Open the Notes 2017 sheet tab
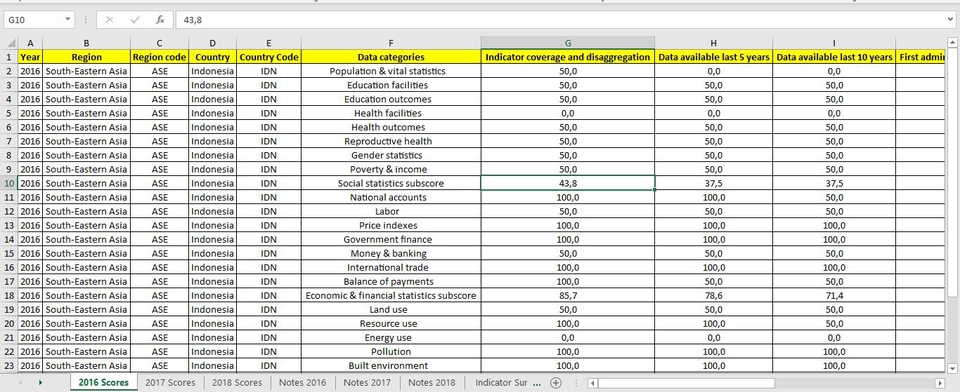This screenshot has height=392, width=960. (367, 382)
